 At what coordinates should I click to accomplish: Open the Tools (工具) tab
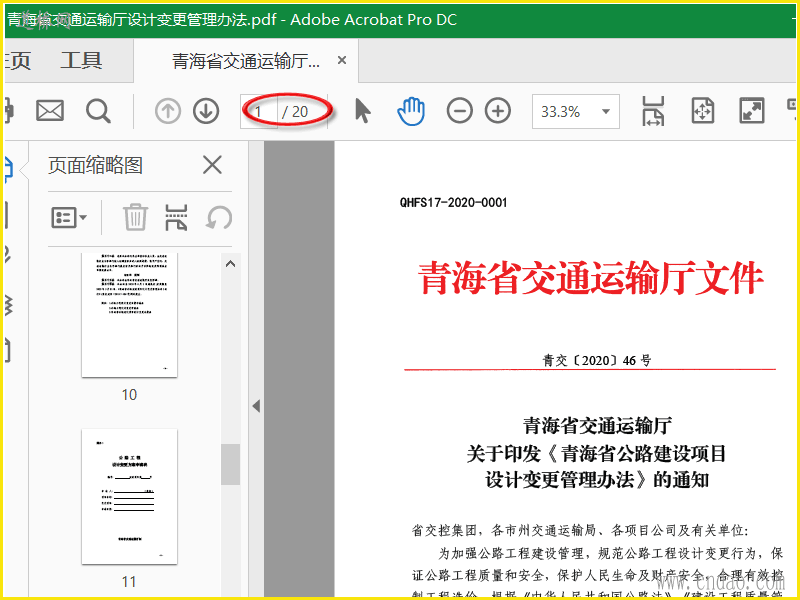81,61
